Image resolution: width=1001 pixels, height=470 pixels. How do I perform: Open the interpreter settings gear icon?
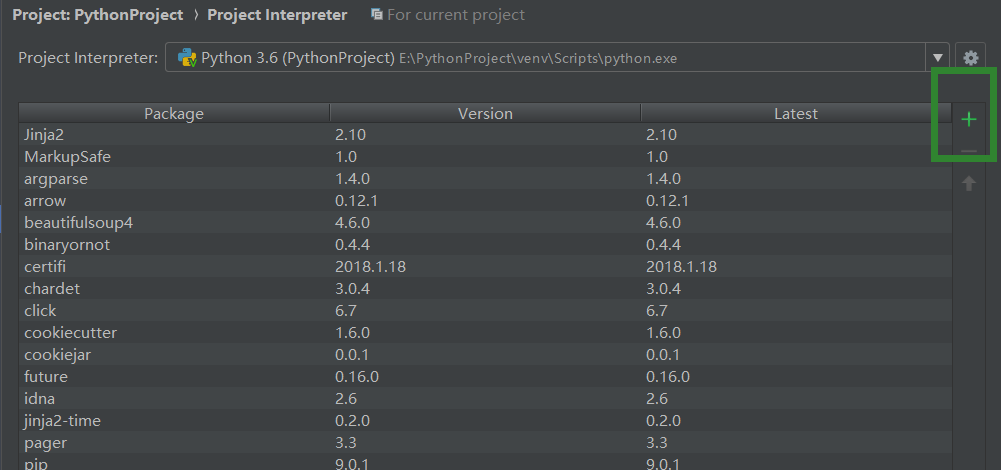971,58
